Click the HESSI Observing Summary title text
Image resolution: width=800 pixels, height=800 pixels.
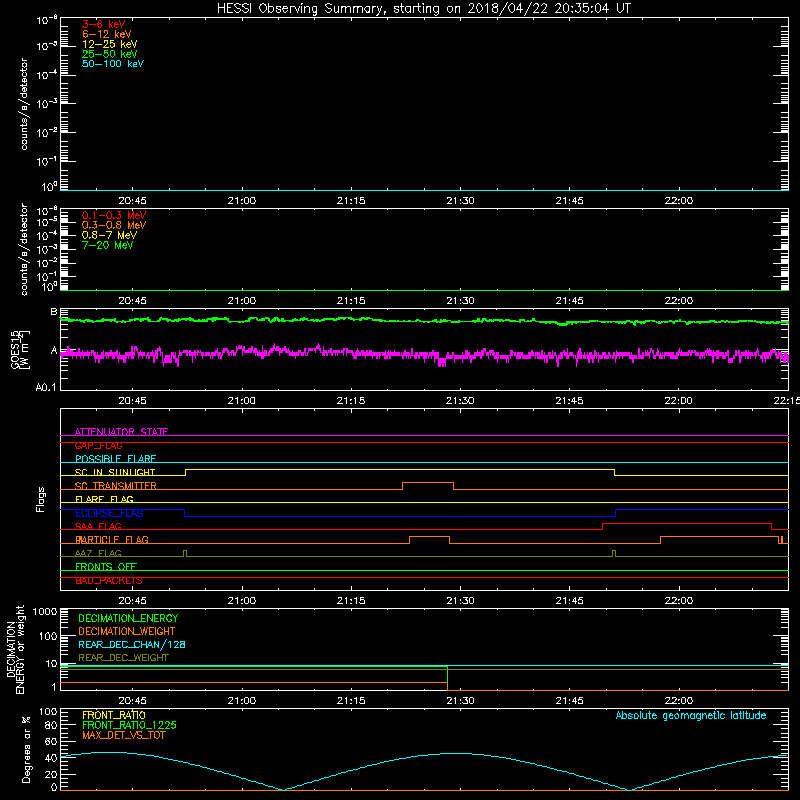tap(423, 9)
